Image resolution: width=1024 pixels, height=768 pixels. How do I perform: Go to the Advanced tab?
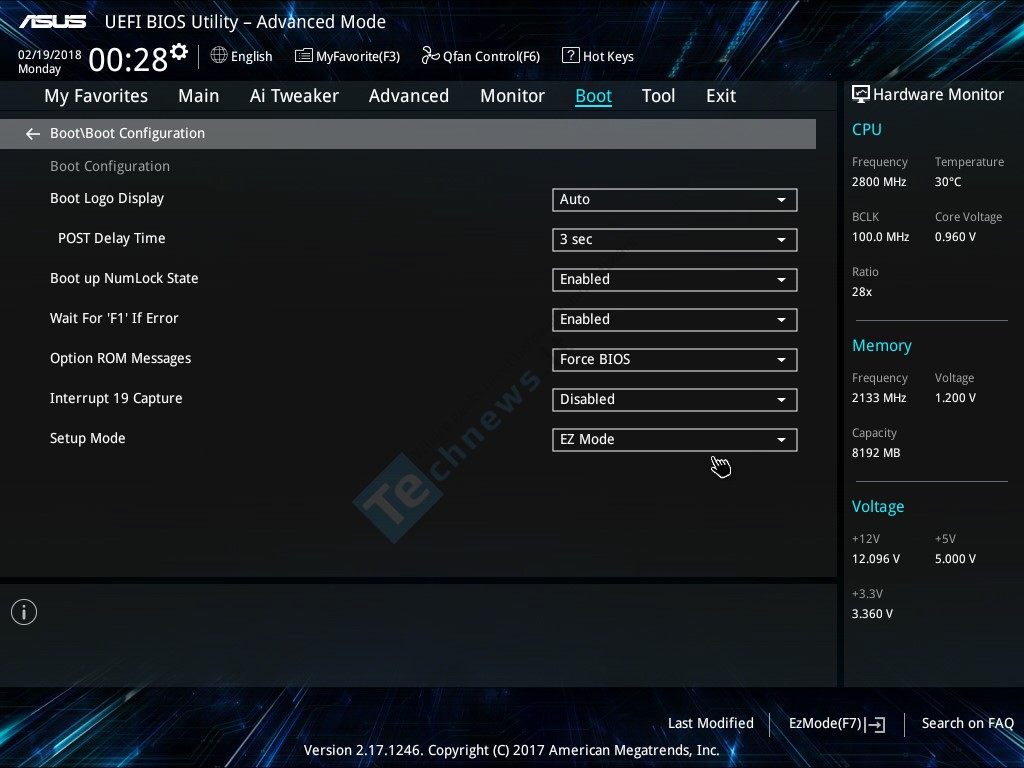(409, 96)
